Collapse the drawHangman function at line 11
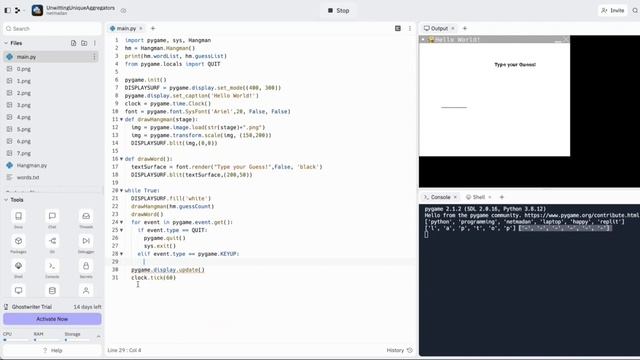640x360 pixels. tap(121, 119)
